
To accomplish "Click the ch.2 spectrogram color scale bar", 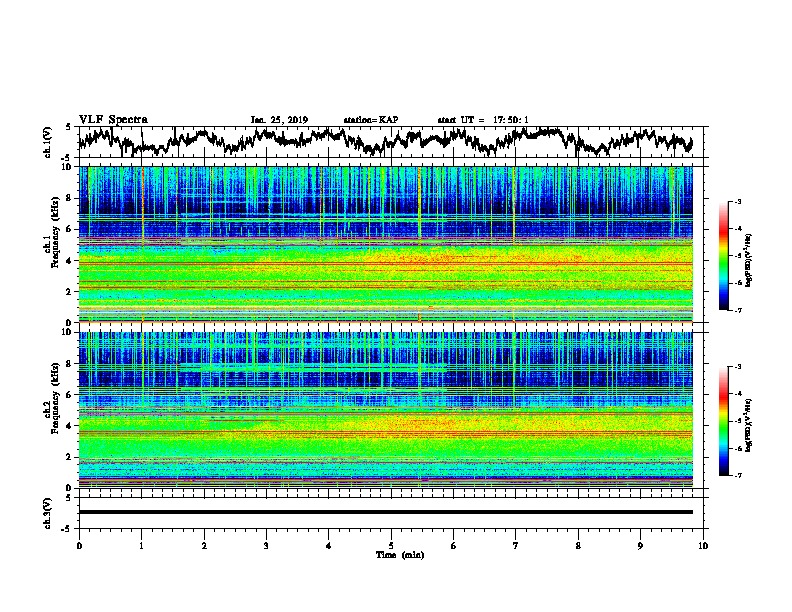I will pos(723,421).
